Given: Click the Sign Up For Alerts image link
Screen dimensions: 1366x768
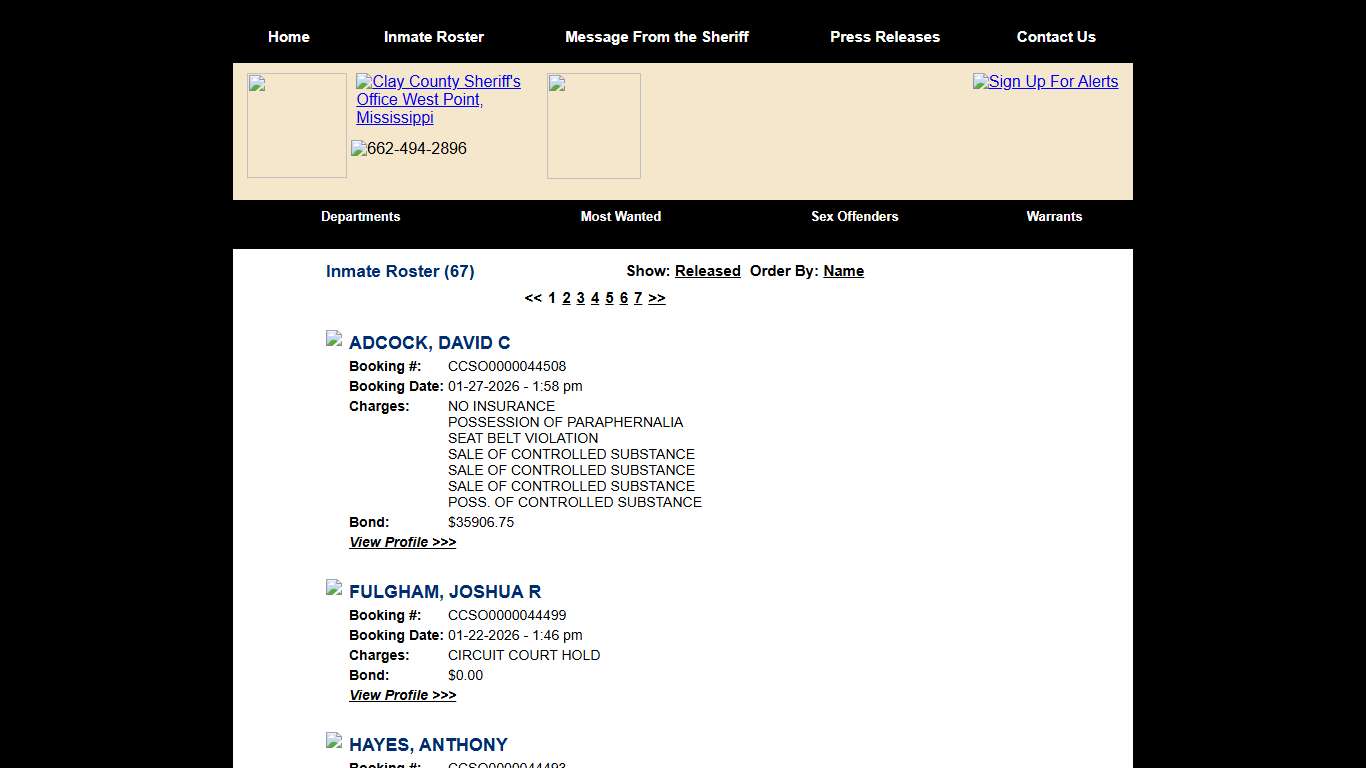Looking at the screenshot, I should point(1045,82).
